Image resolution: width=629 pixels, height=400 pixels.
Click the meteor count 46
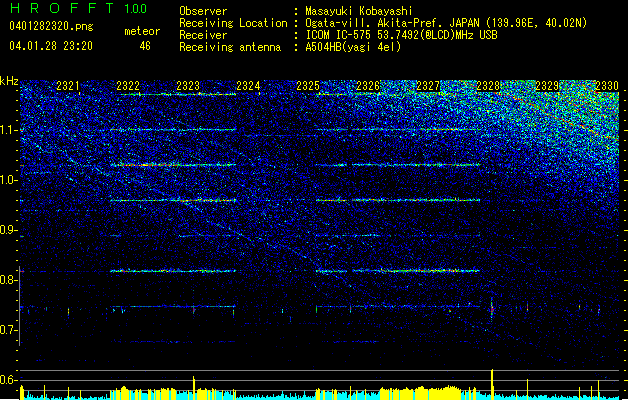pos(145,46)
